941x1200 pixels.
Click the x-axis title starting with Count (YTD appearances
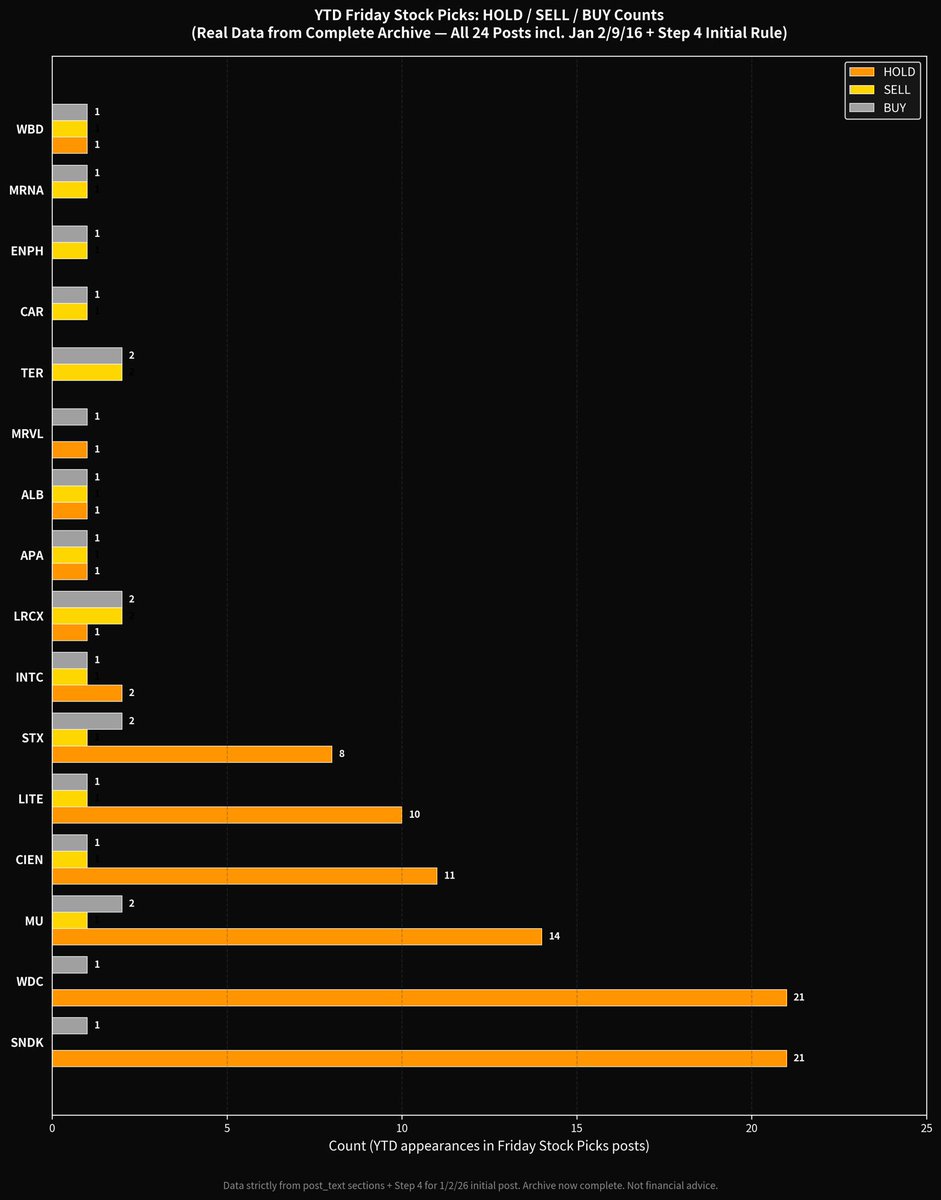489,1145
